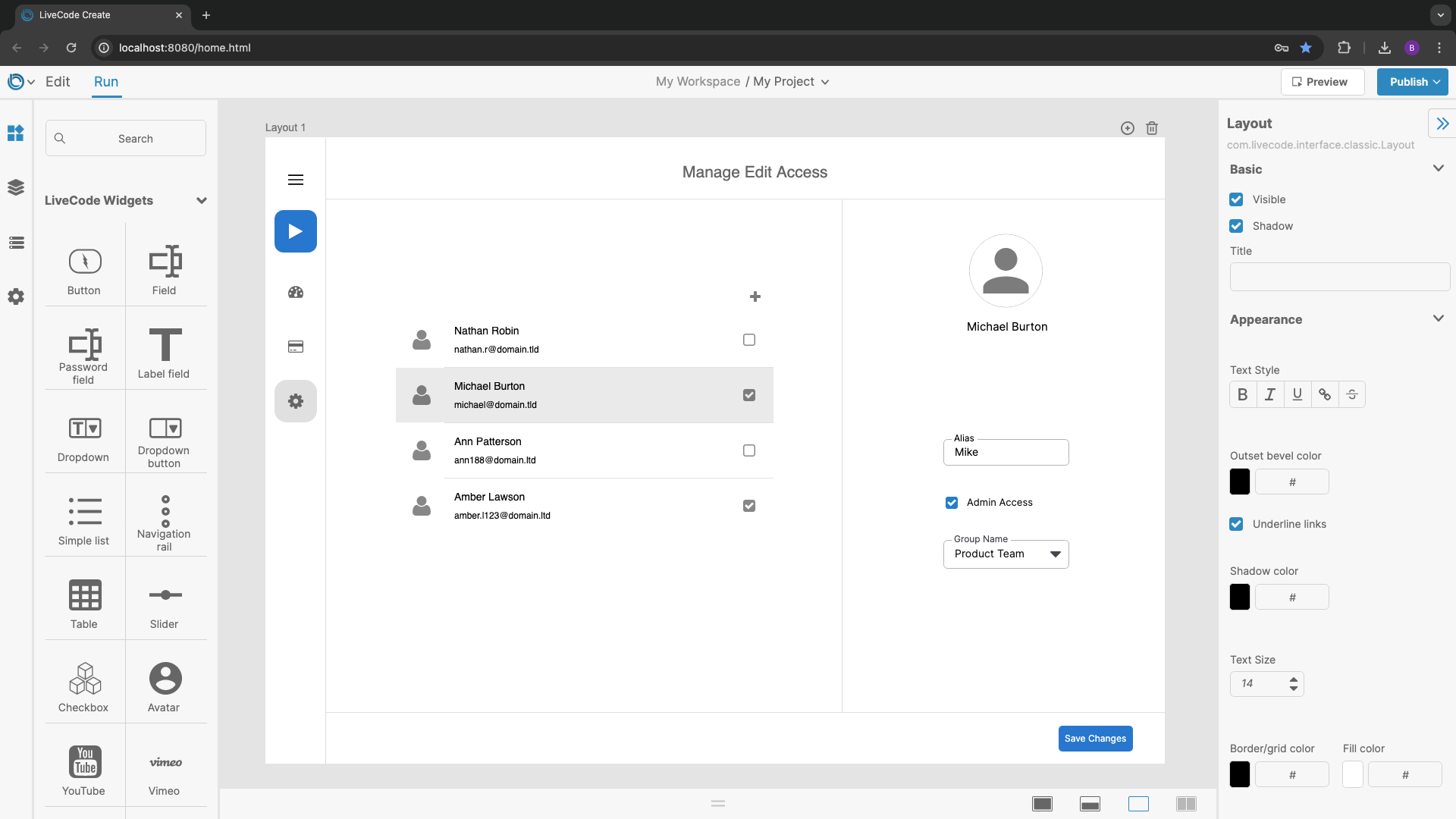Disable the Shadow checkbox
1456x819 pixels.
point(1236,226)
